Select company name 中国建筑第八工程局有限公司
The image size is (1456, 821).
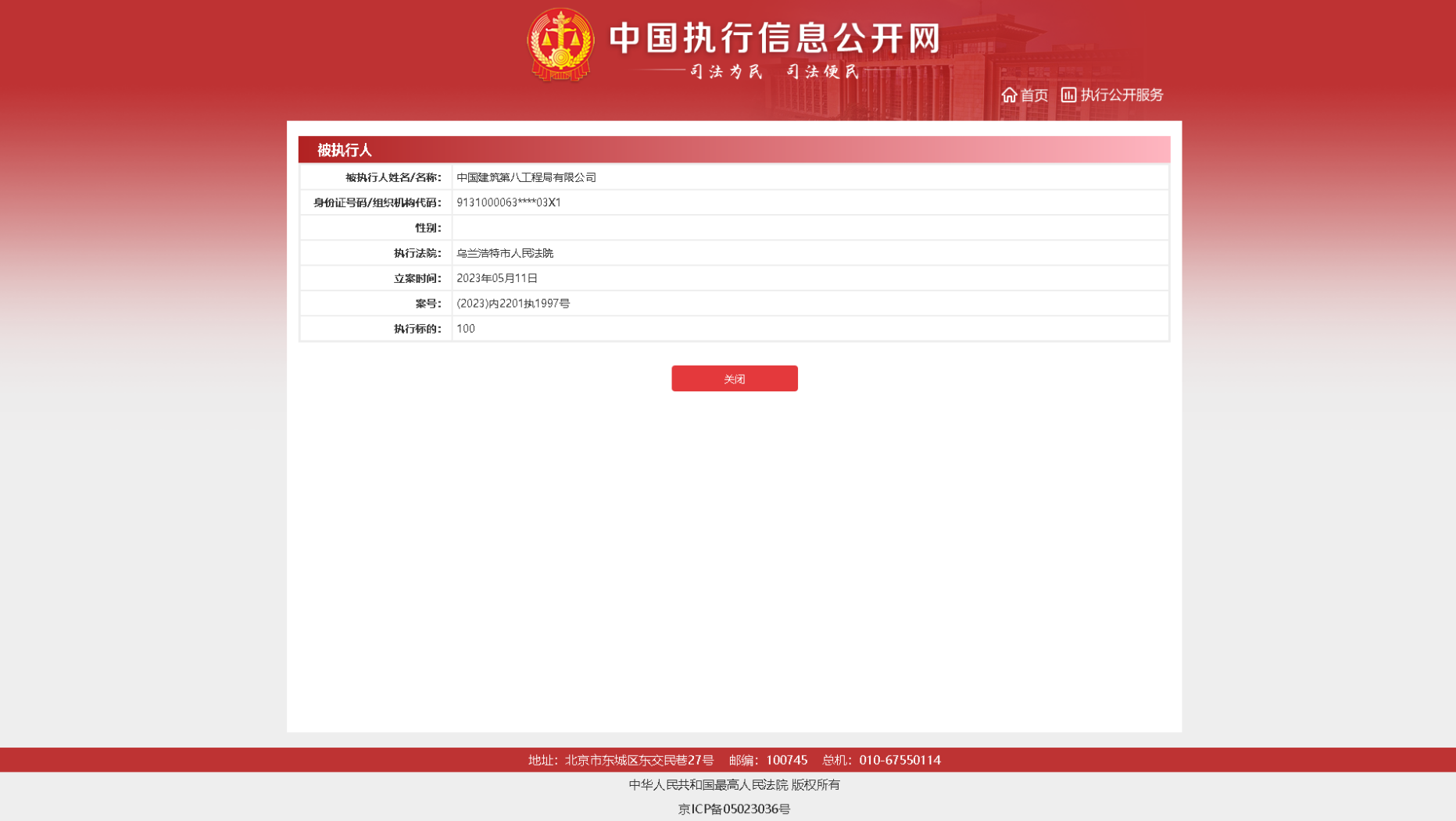click(x=526, y=177)
